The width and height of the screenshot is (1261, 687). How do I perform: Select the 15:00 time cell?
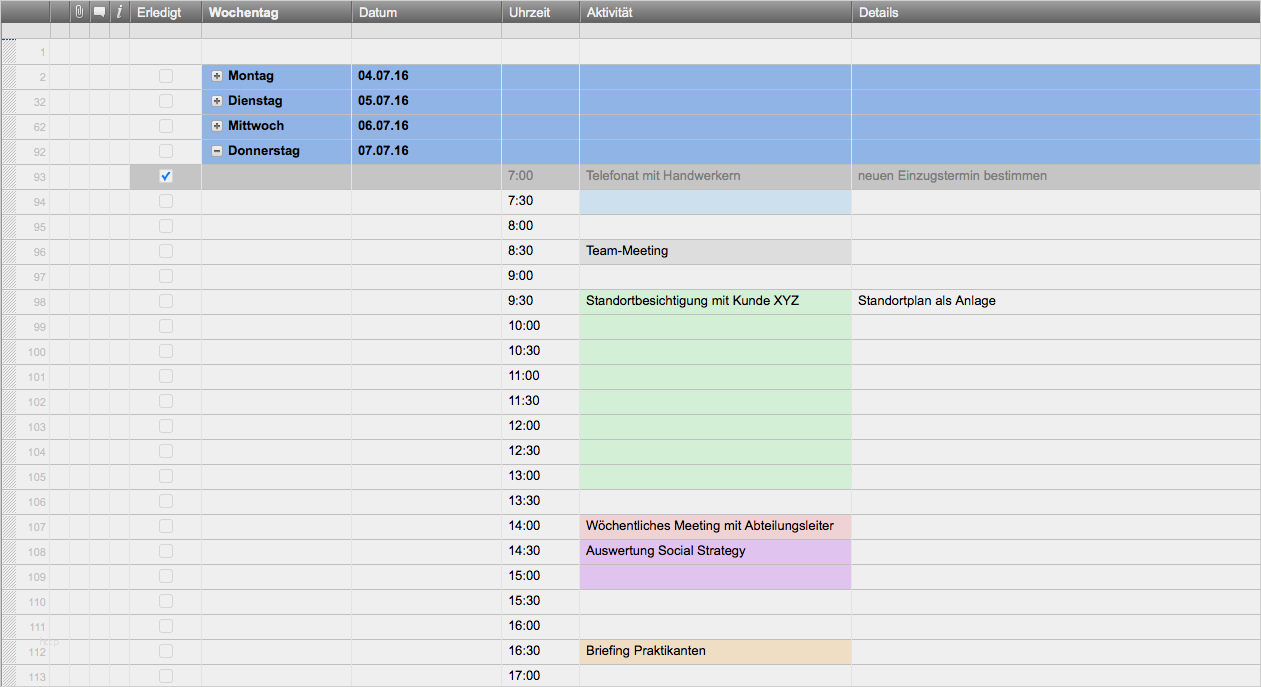[541, 576]
